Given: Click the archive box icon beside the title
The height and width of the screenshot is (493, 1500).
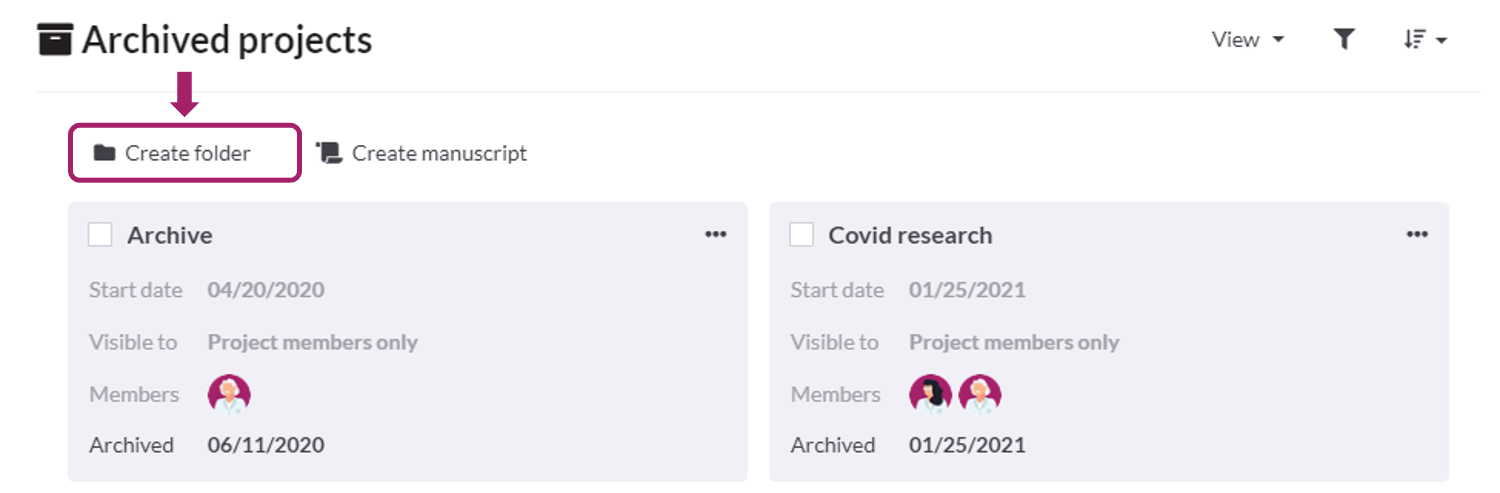Looking at the screenshot, I should pos(55,40).
